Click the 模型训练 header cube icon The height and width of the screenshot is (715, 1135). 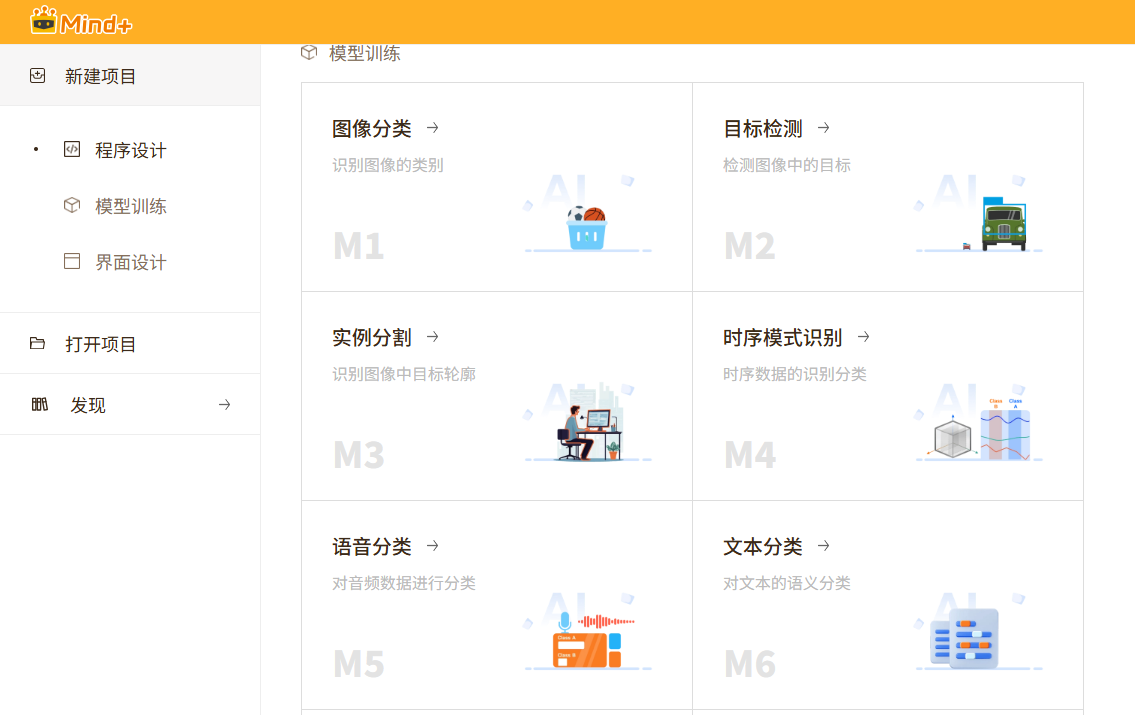tap(308, 53)
